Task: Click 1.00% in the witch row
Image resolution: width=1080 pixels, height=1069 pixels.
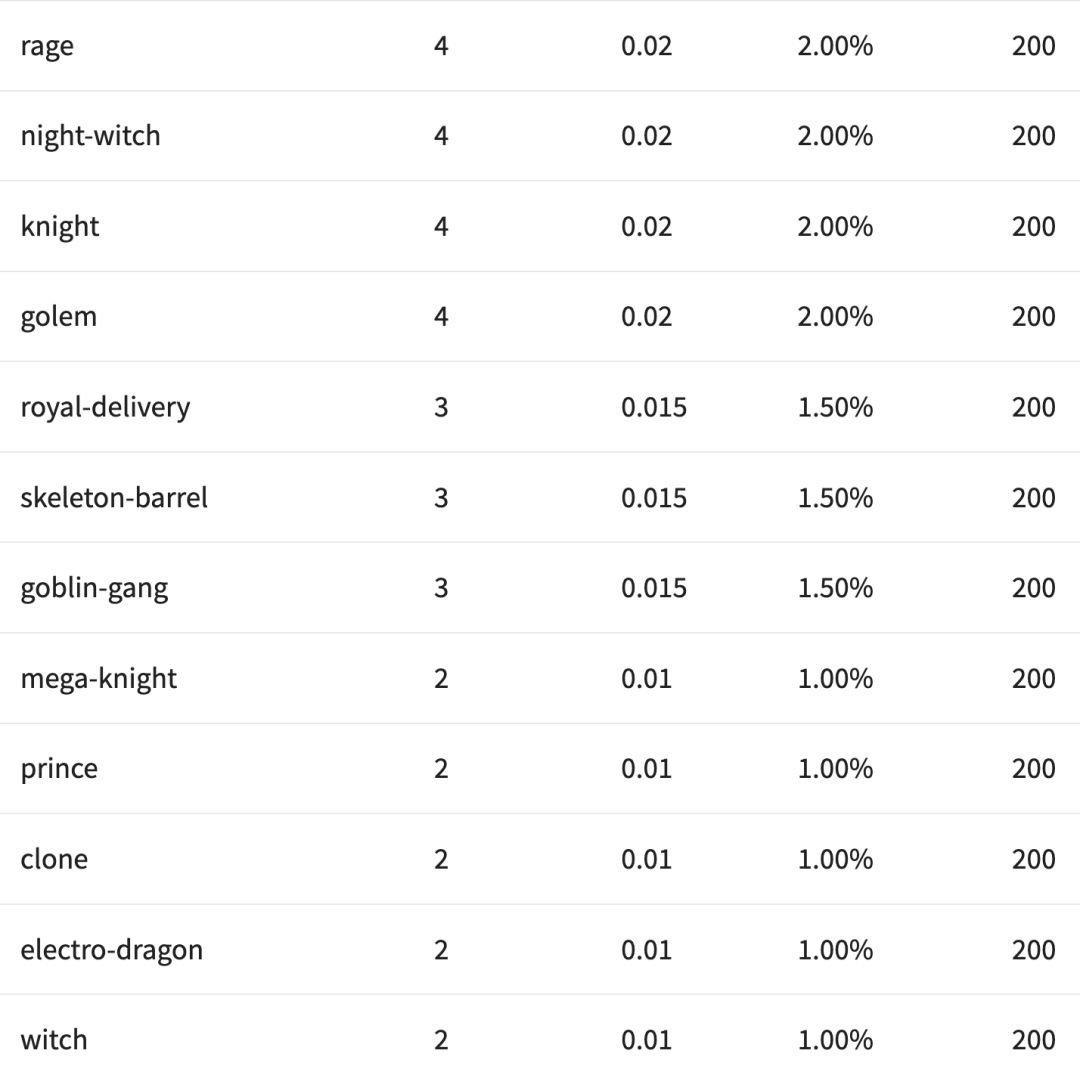Action: coord(835,1040)
